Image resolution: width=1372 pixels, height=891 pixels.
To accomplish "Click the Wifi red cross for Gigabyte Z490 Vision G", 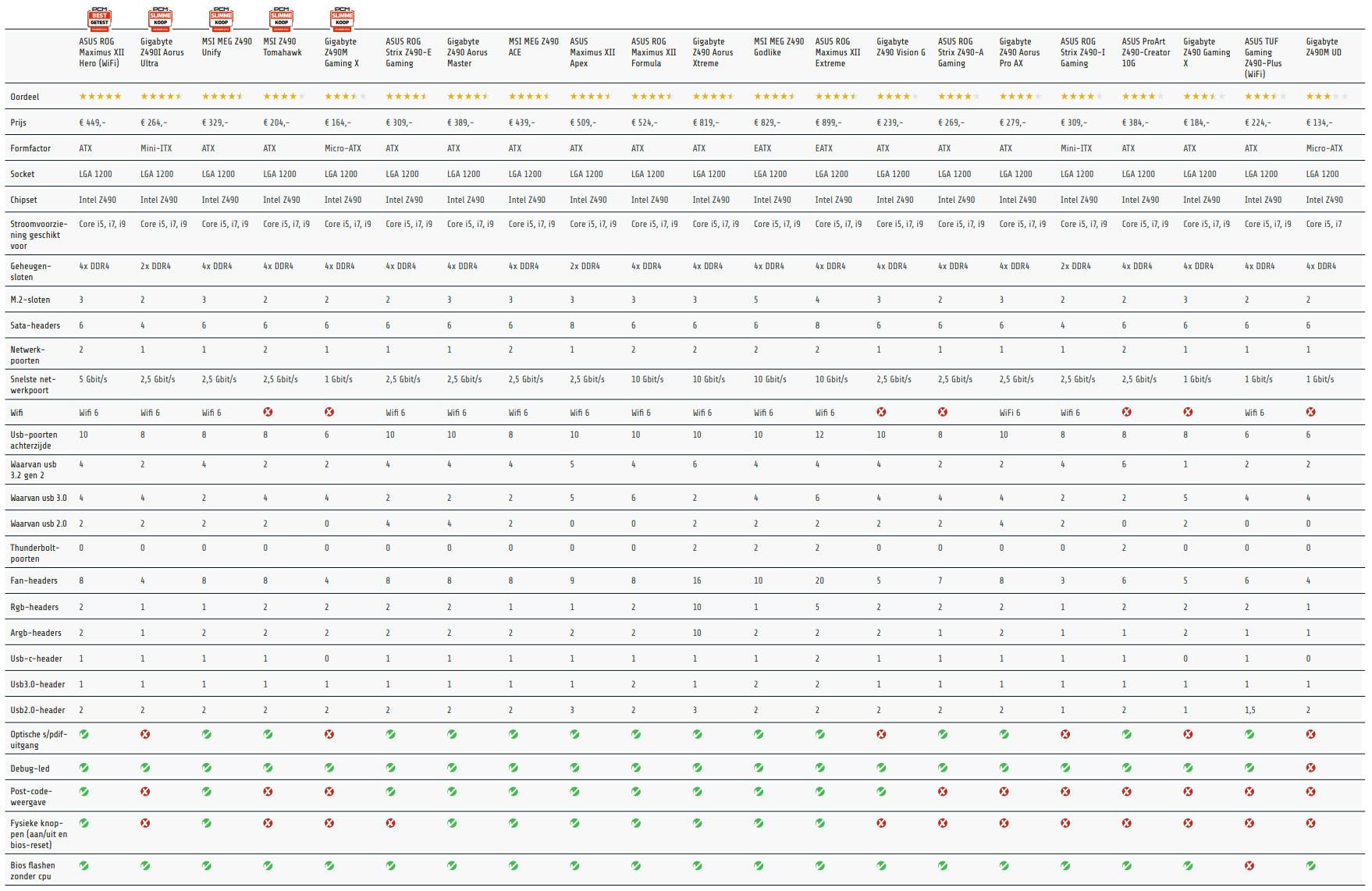I will pos(881,412).
